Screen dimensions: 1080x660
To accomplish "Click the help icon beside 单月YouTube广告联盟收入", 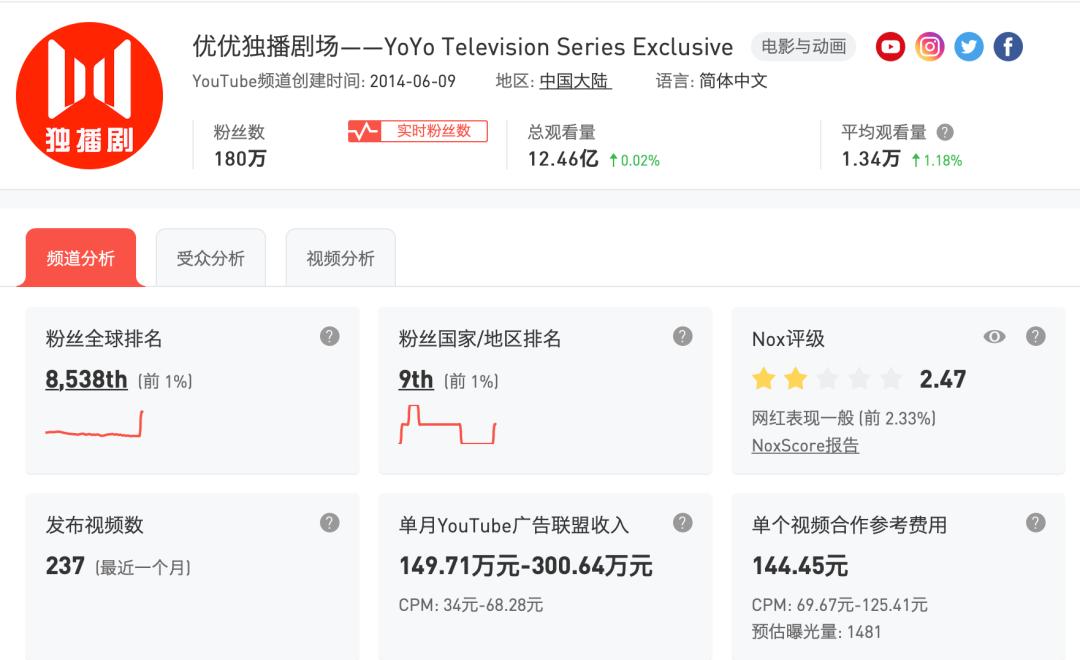I will coord(683,521).
